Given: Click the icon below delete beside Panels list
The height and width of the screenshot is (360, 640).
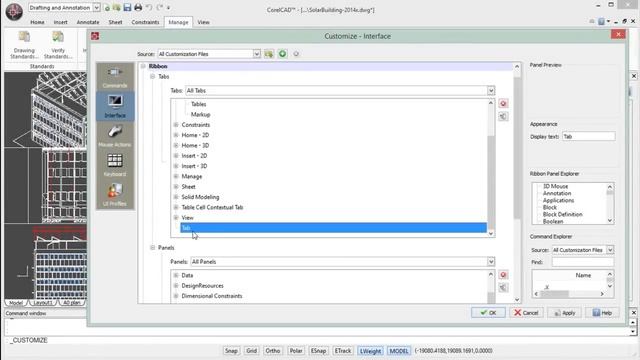Looking at the screenshot, I should tap(503, 287).
